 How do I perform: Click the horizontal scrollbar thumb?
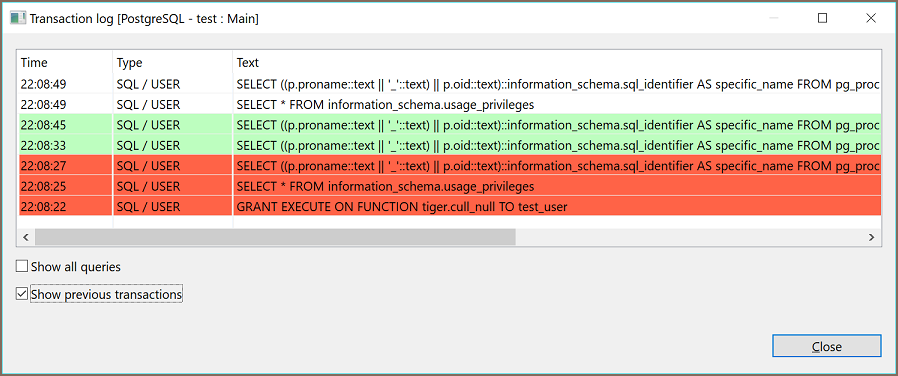click(x=275, y=236)
